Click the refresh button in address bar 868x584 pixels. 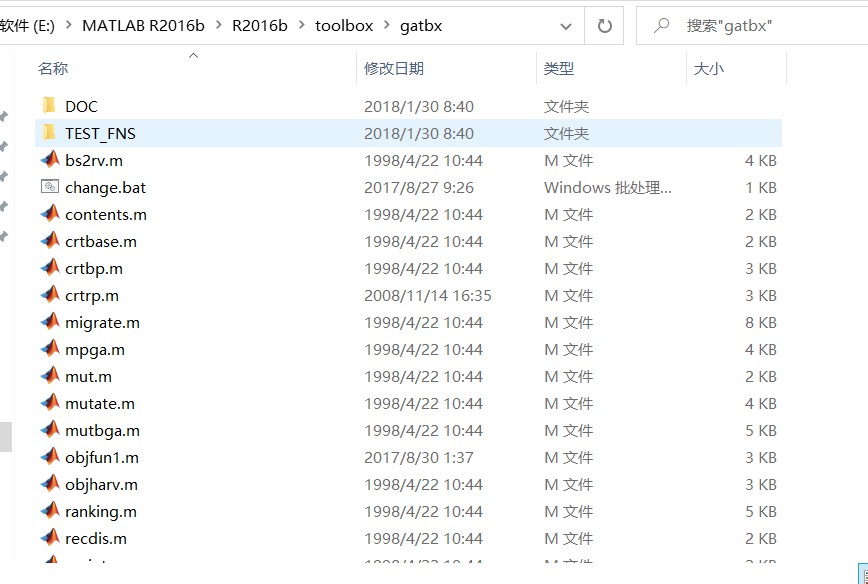tap(604, 25)
